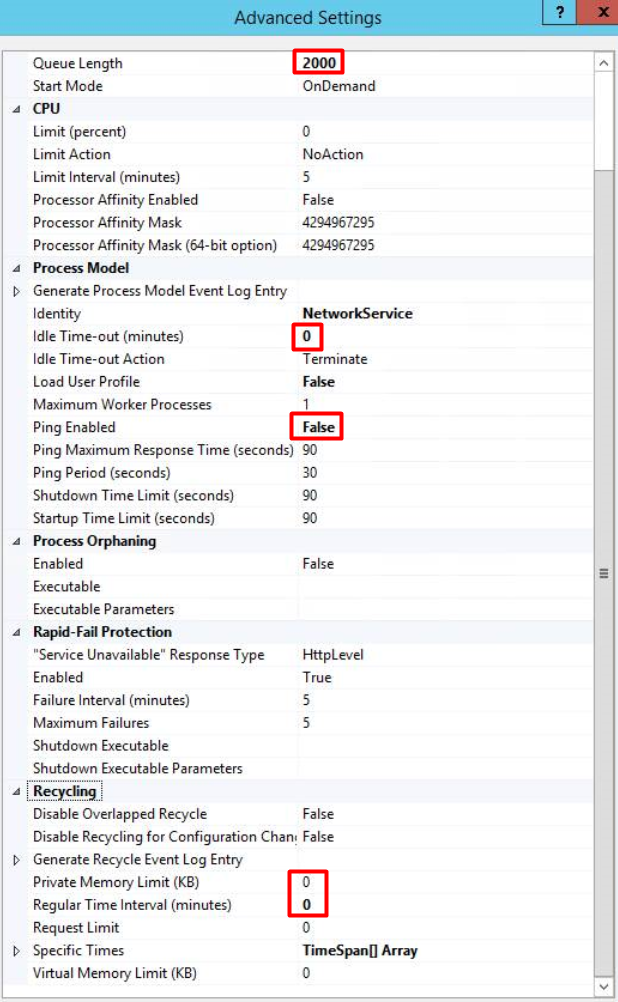Image resolution: width=618 pixels, height=1002 pixels.
Task: Click Load User Profile False value
Action: pos(318,382)
